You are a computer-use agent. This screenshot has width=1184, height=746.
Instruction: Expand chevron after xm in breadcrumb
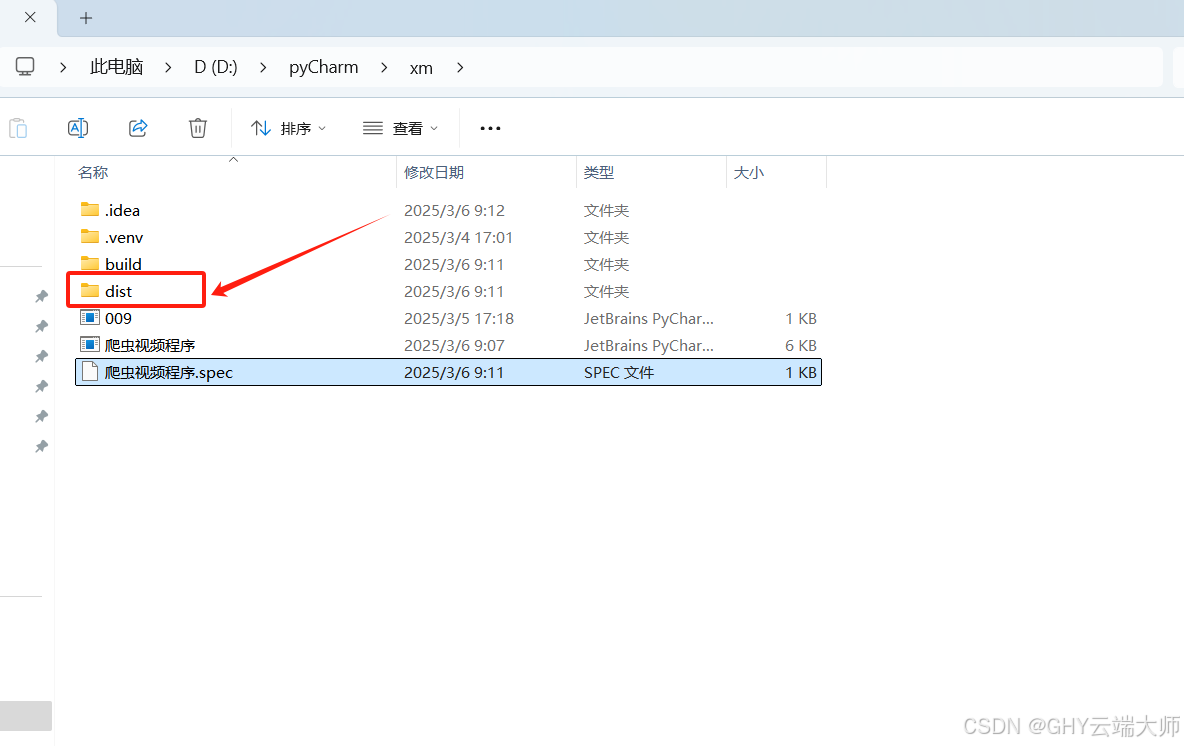point(460,68)
